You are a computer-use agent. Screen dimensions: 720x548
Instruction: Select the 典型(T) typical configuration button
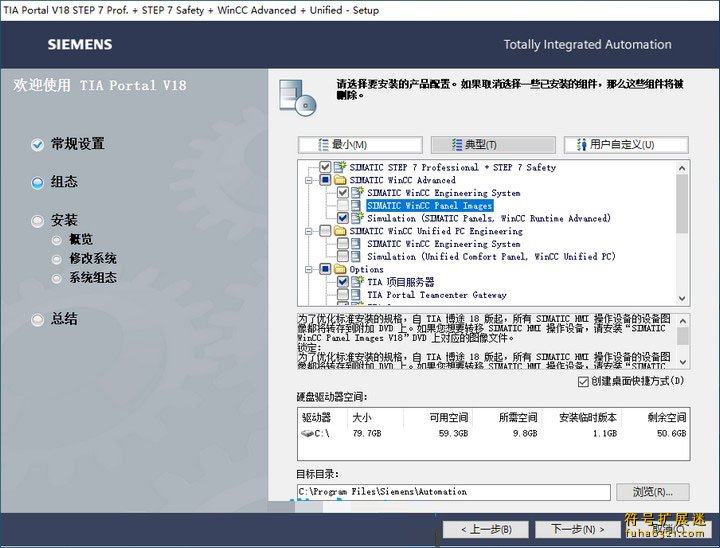493,145
